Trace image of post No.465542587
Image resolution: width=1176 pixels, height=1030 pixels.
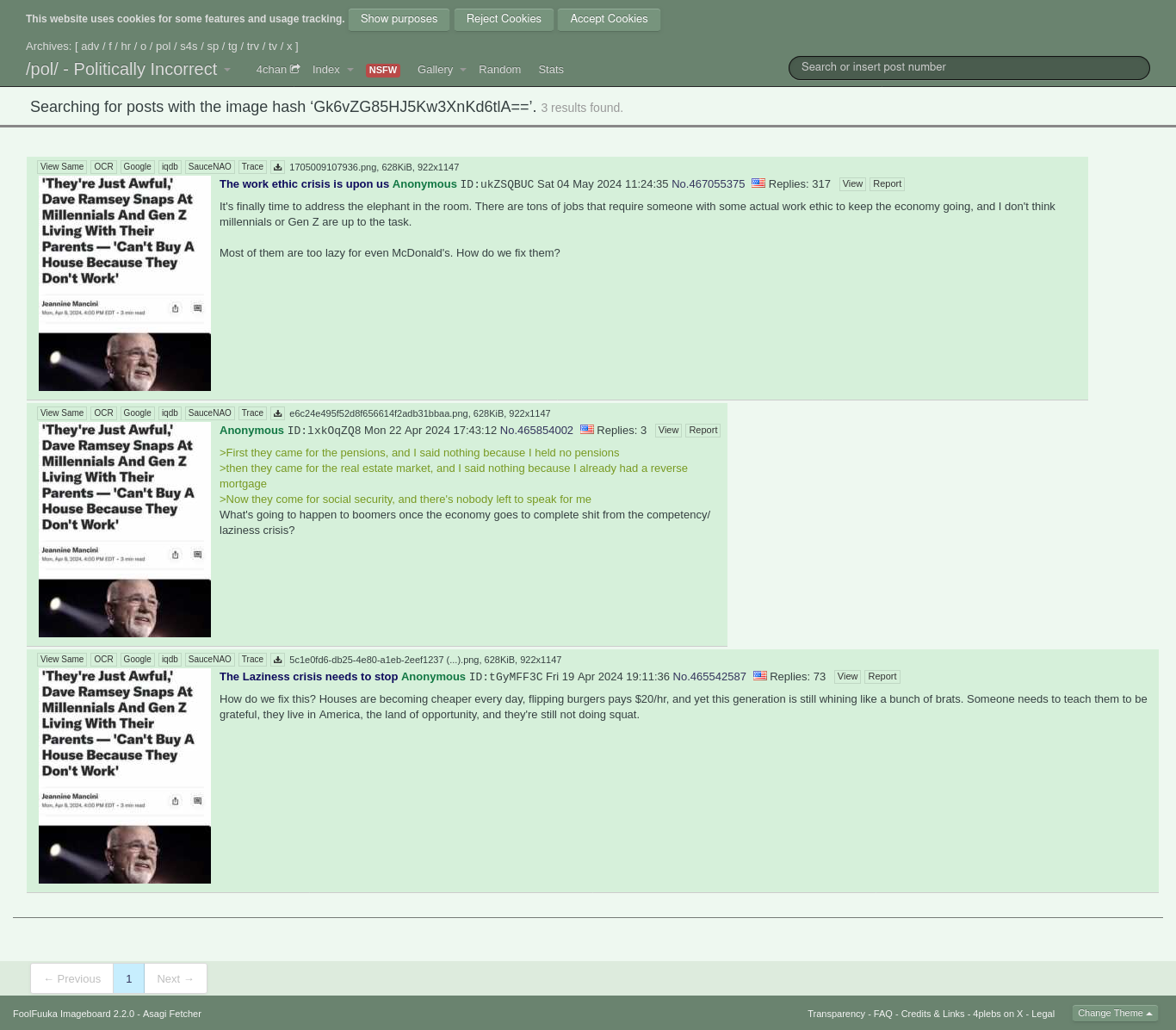[x=252, y=660]
